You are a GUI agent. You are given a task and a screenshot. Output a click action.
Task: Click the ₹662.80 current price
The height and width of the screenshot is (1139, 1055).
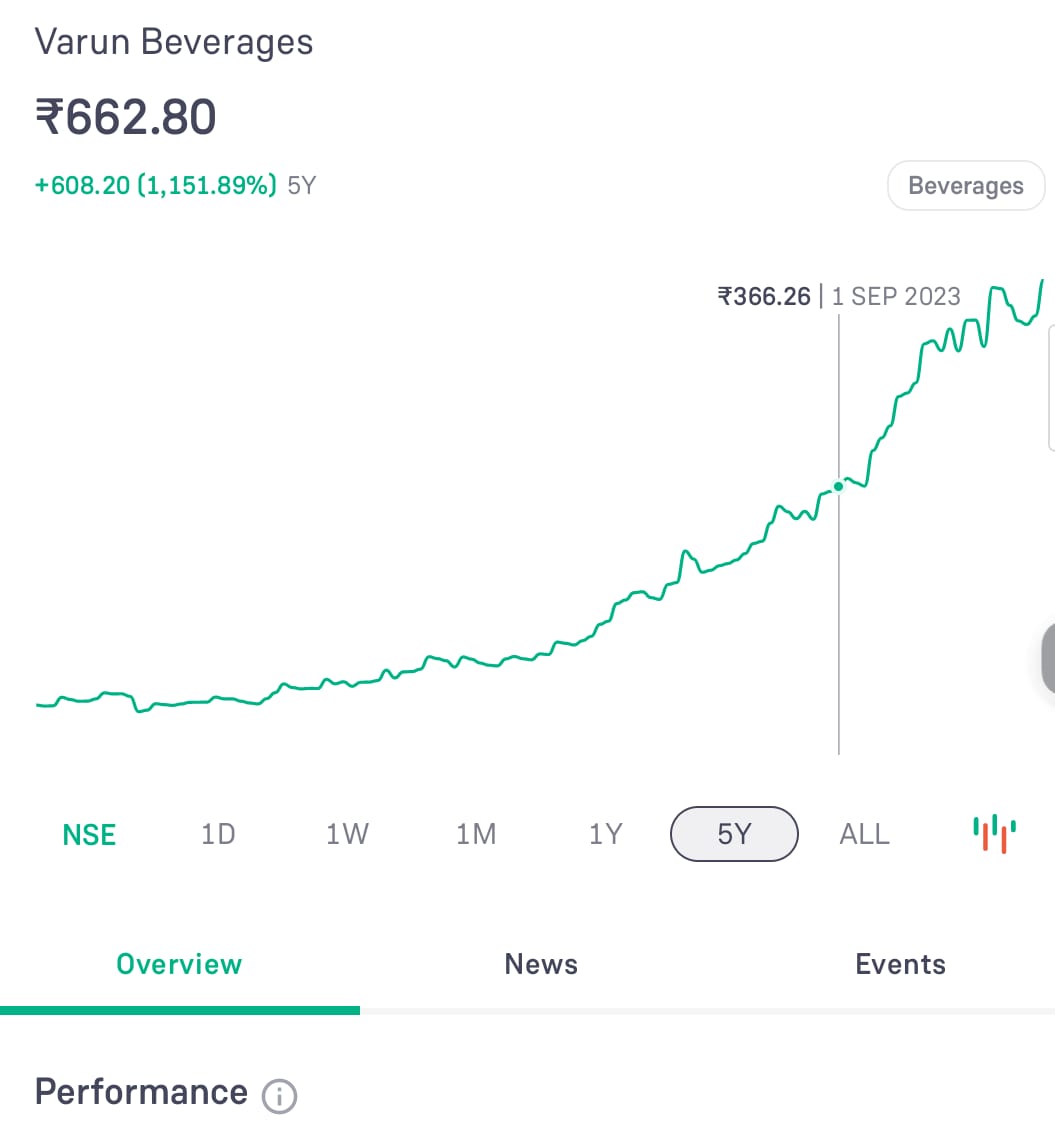(x=126, y=117)
